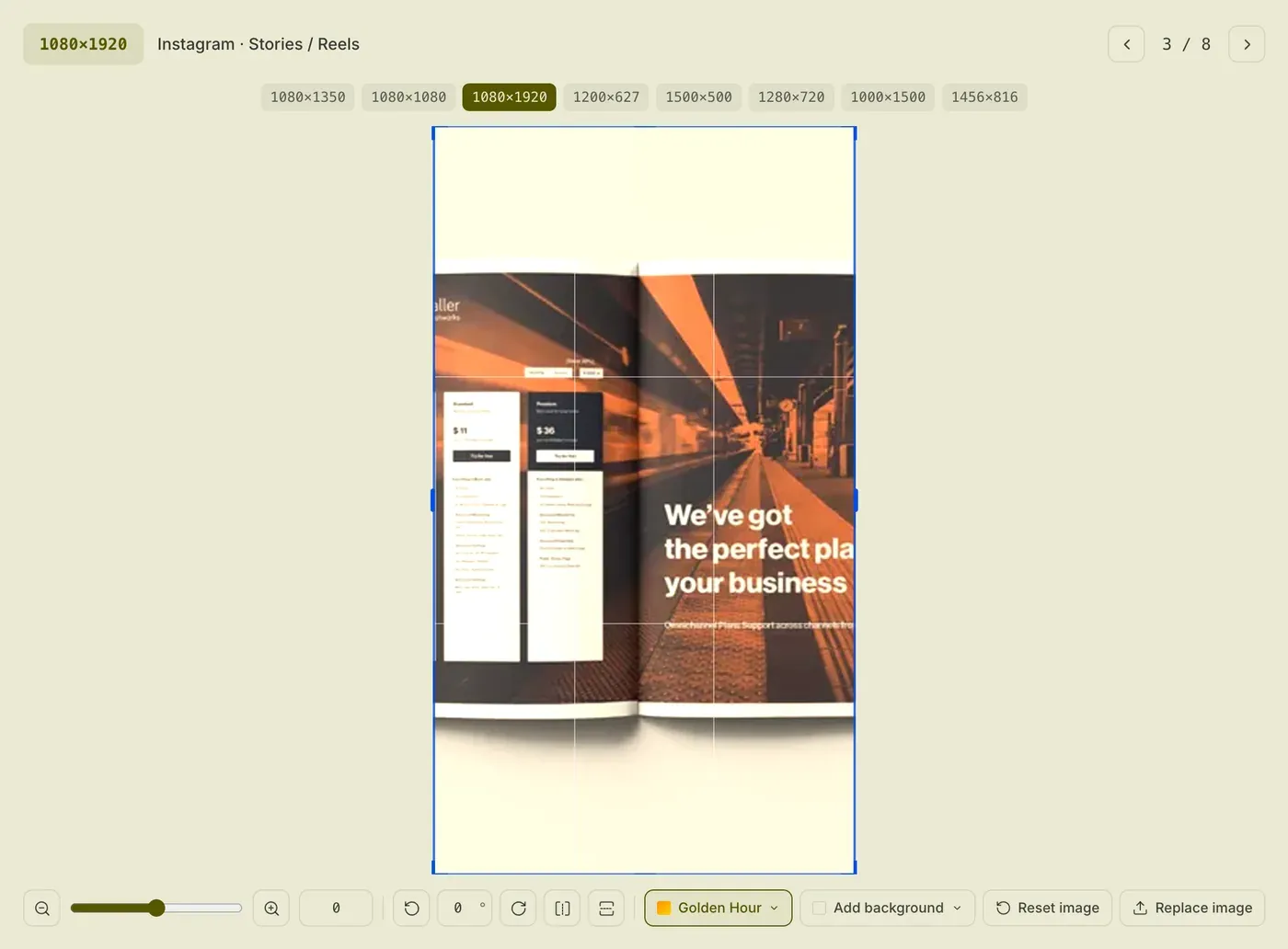Choose the 1280×720 size preset
The image size is (1288, 949).
(791, 97)
